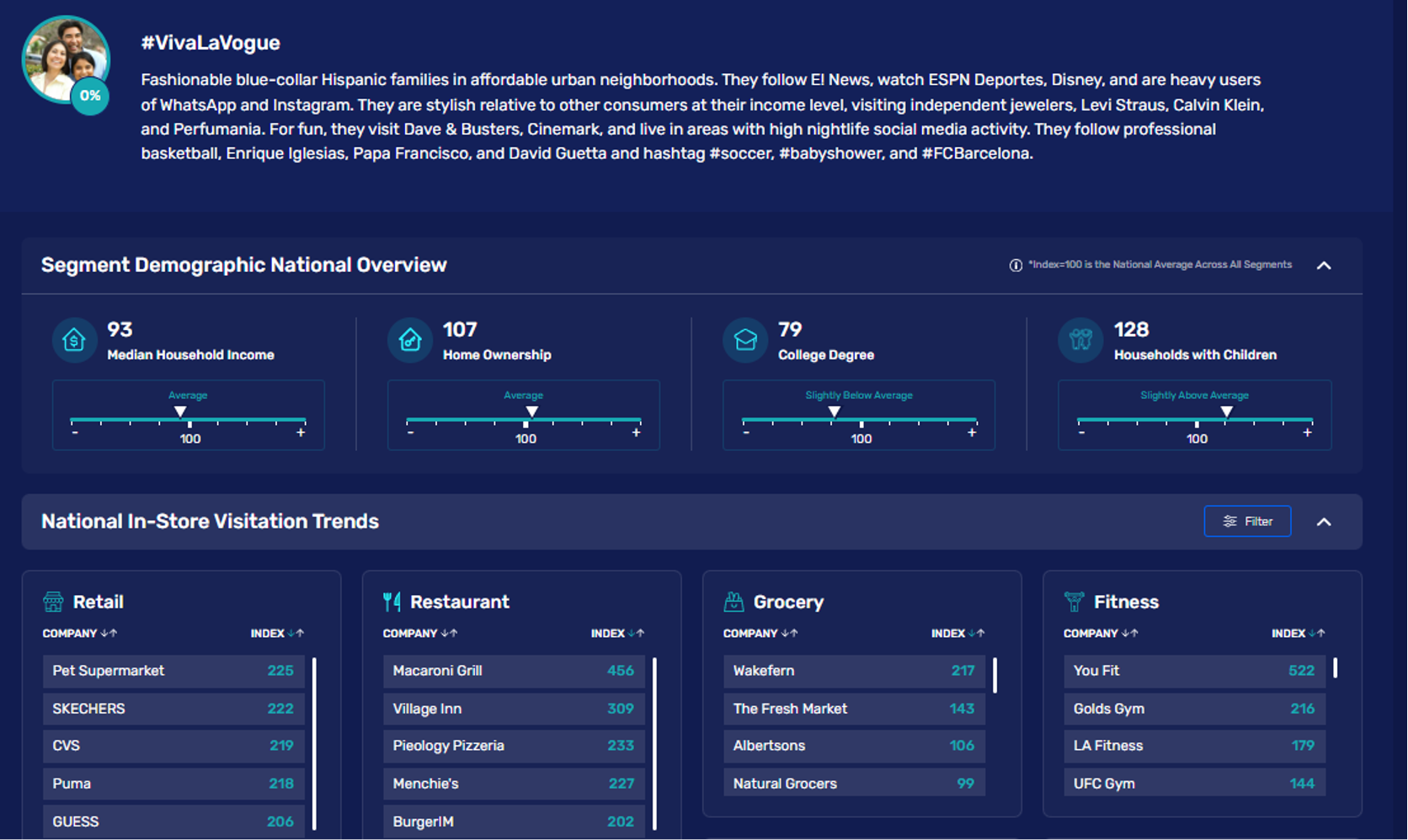Viewport: 1408px width, 840px height.
Task: Select the Pieology Pizzeria row
Action: click(514, 746)
